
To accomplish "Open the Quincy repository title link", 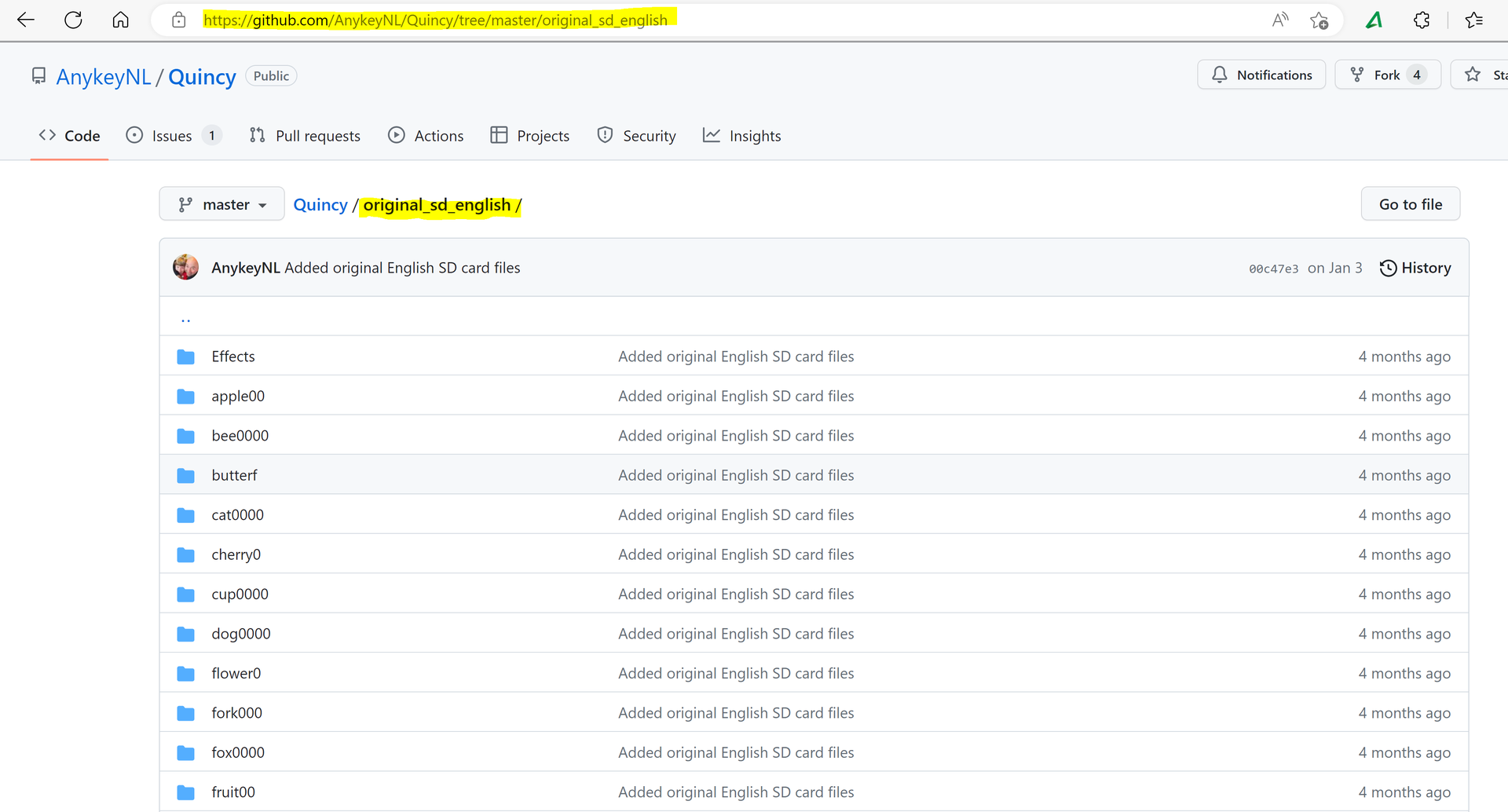I will point(202,76).
